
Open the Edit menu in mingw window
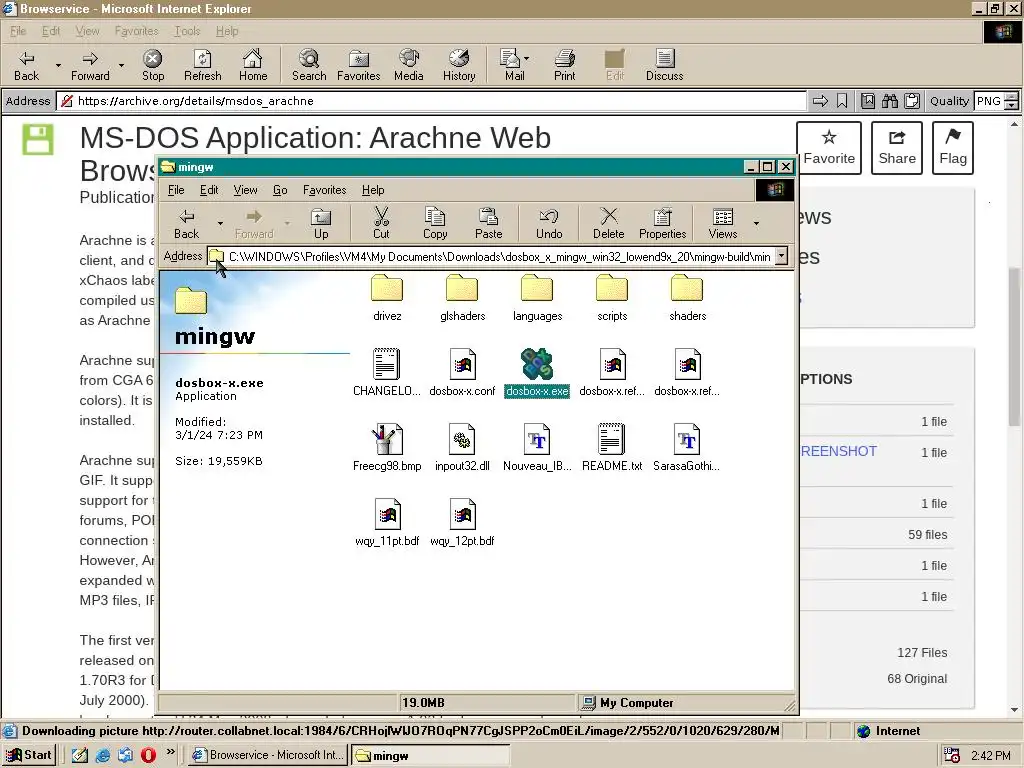click(209, 190)
